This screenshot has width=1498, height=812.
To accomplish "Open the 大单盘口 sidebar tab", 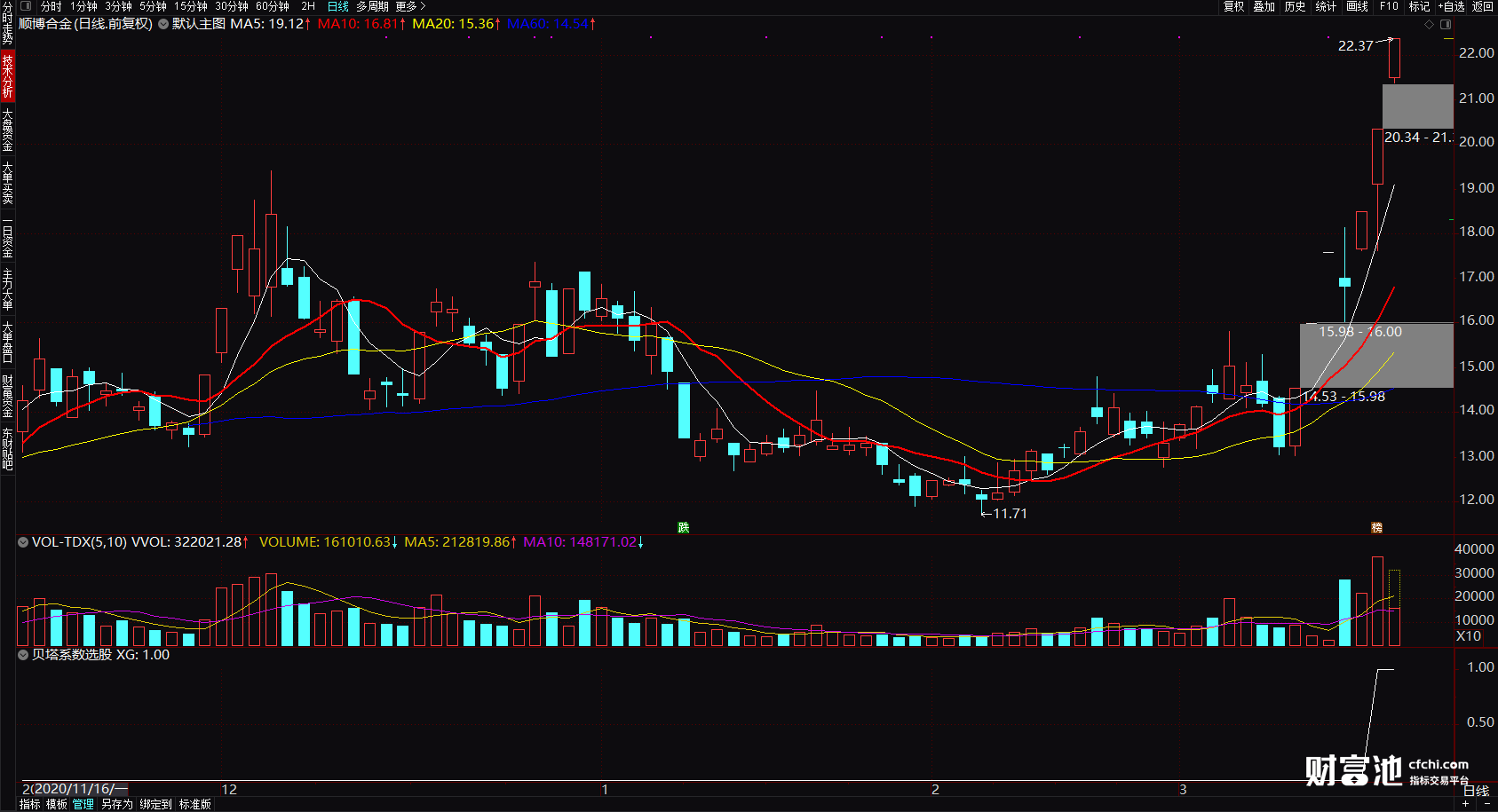I will coord(7,343).
